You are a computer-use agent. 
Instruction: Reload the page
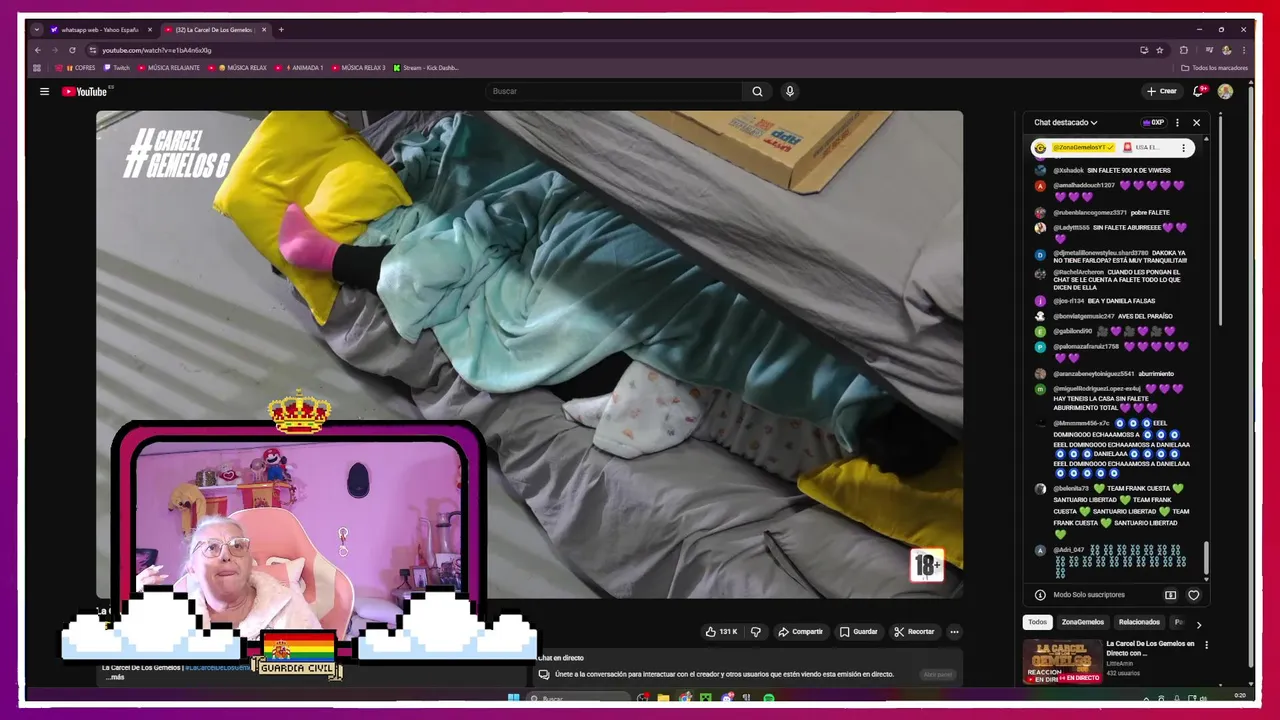point(72,50)
